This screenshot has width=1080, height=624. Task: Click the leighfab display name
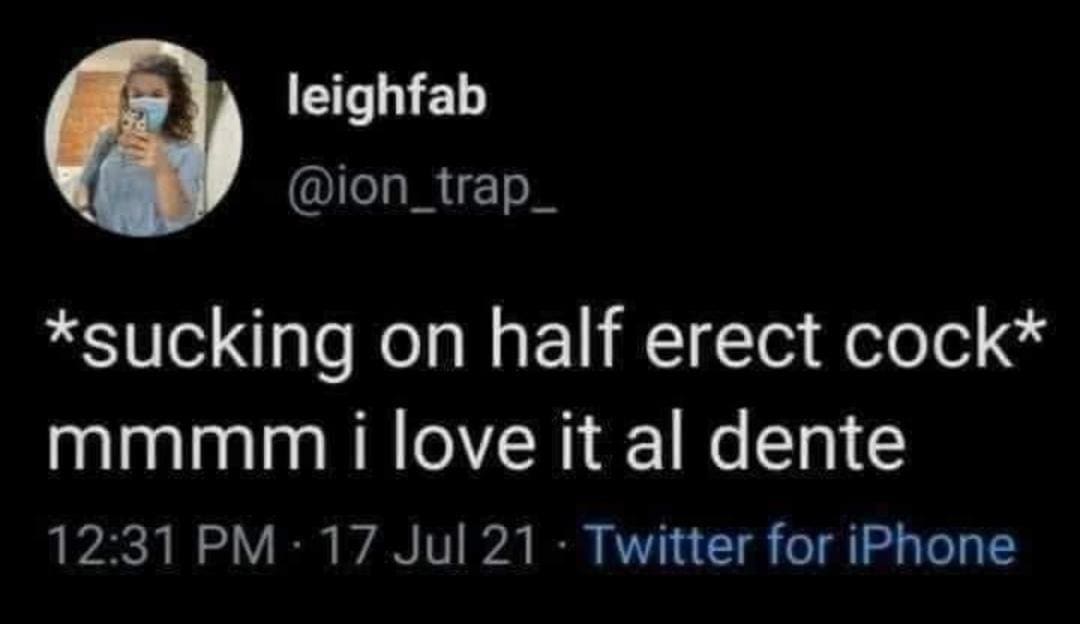[x=386, y=98]
